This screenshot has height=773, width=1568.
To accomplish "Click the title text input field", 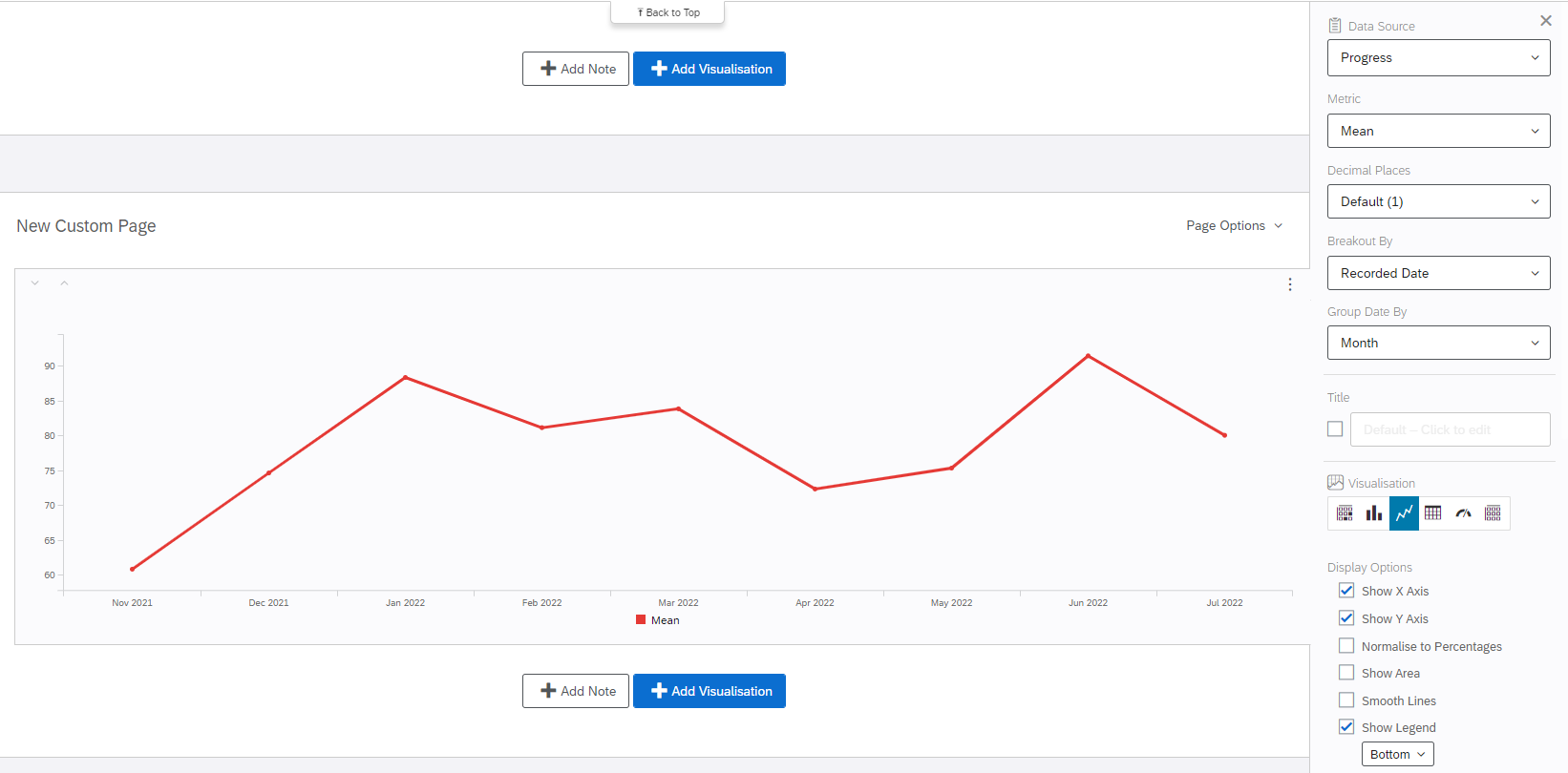I will [1451, 429].
